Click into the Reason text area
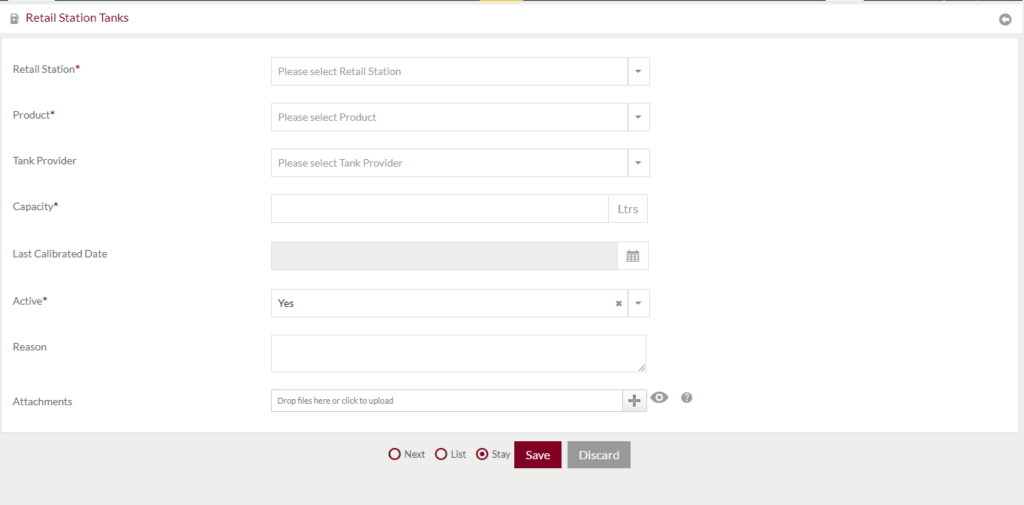This screenshot has width=1024, height=505. click(458, 353)
